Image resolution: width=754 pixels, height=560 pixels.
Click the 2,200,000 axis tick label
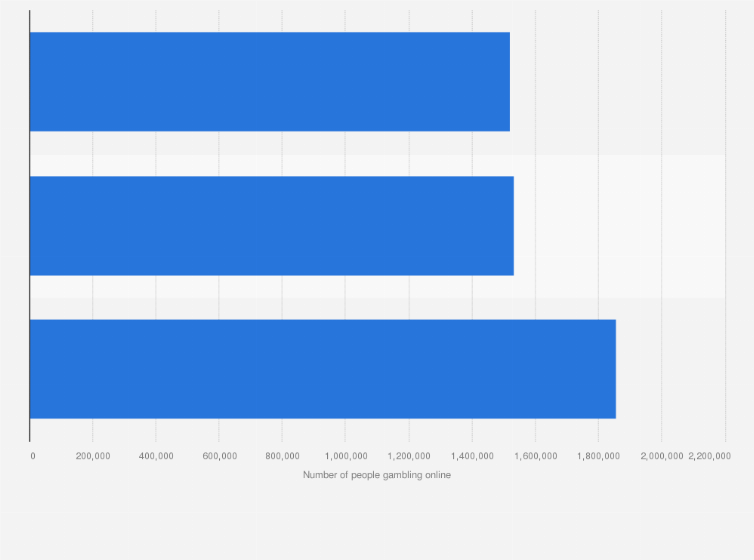click(x=709, y=456)
